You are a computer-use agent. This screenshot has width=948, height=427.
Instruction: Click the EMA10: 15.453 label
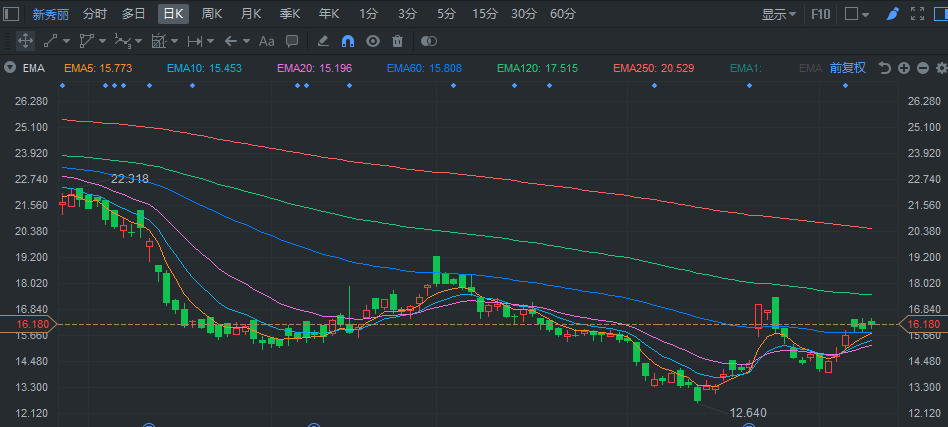point(204,68)
